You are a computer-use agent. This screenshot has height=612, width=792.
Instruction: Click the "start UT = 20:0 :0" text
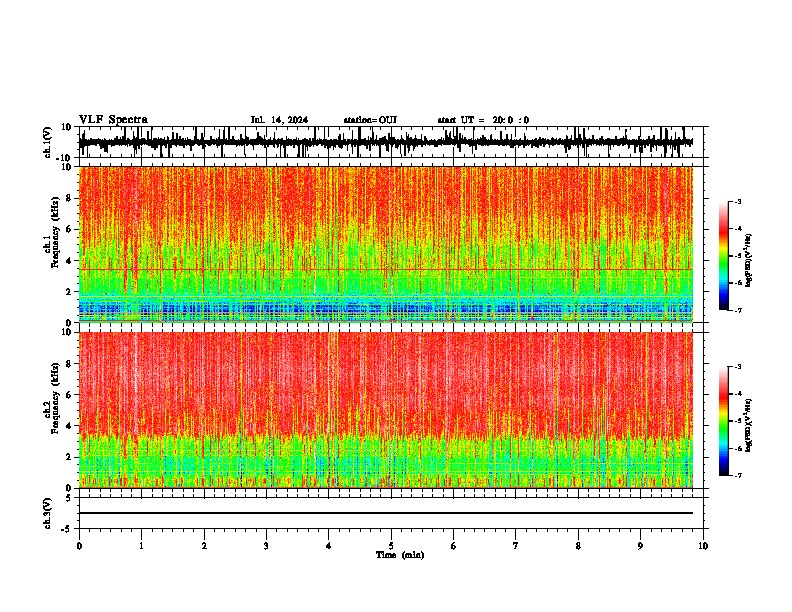pos(483,120)
